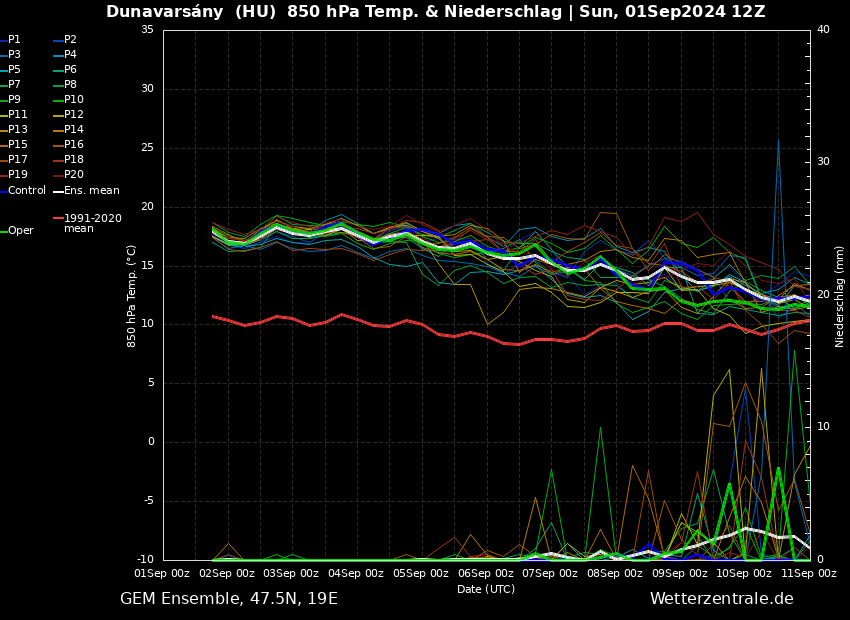Click the red 1991-2020 mean line swatch
Image resolution: width=850 pixels, height=620 pixels.
(x=58, y=218)
